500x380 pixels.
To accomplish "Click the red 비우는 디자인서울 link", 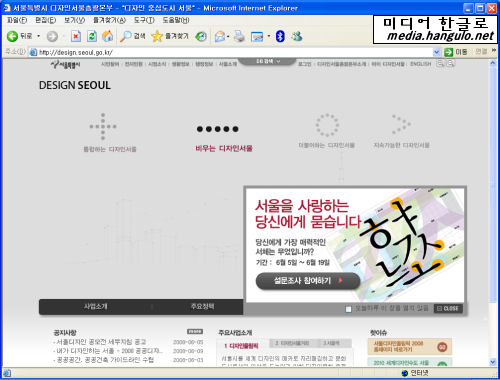I will [224, 149].
